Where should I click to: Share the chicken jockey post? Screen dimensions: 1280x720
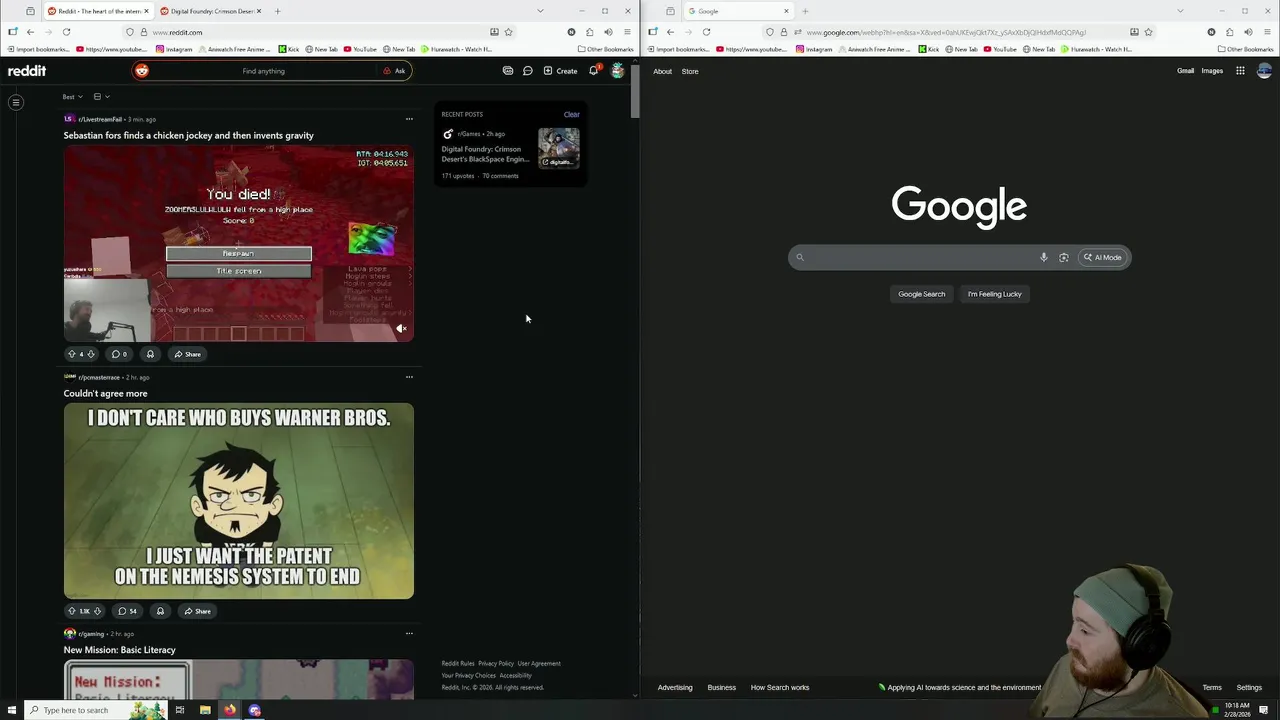coord(187,354)
